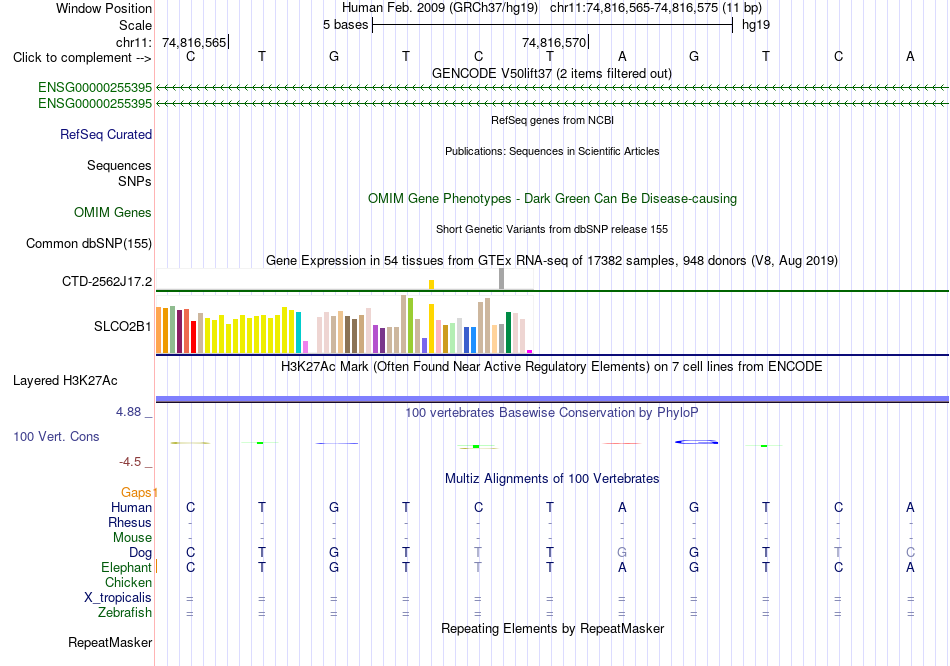Click the H3K27Ac Mark ENCODE track title
Screen dimensions: 950x666
(552, 367)
